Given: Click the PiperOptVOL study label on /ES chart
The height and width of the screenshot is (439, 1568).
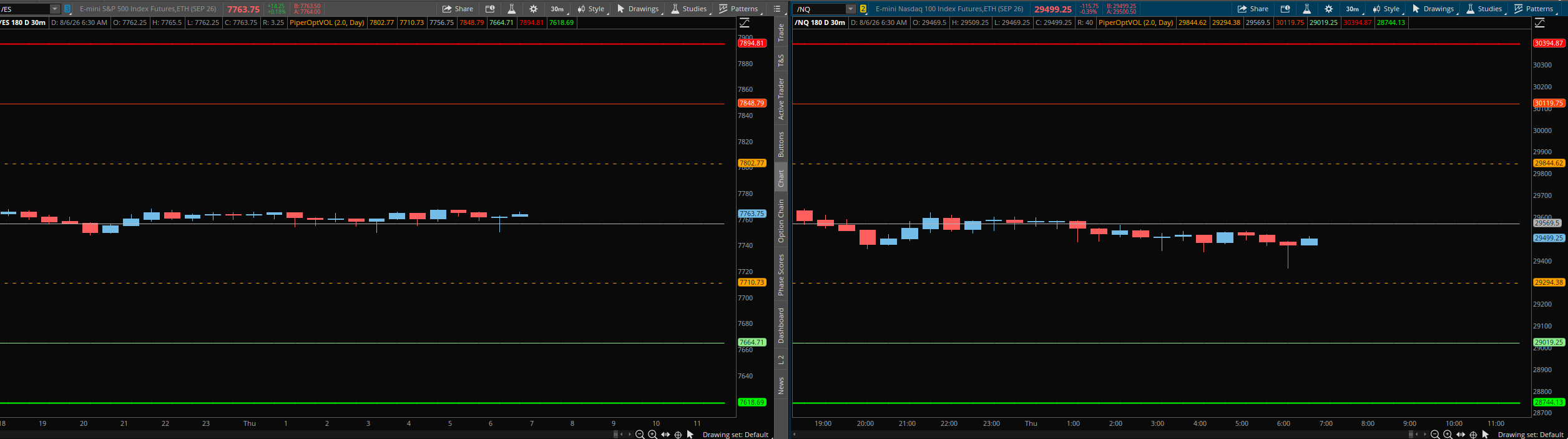Looking at the screenshot, I should (327, 22).
